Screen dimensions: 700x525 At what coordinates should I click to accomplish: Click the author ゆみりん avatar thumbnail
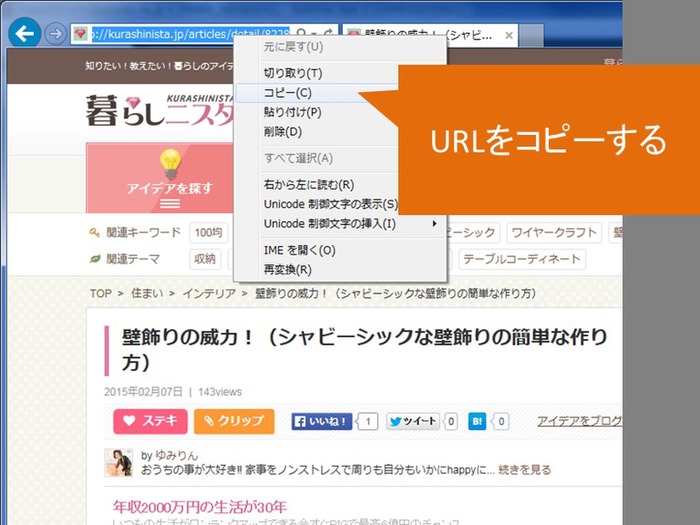click(118, 463)
